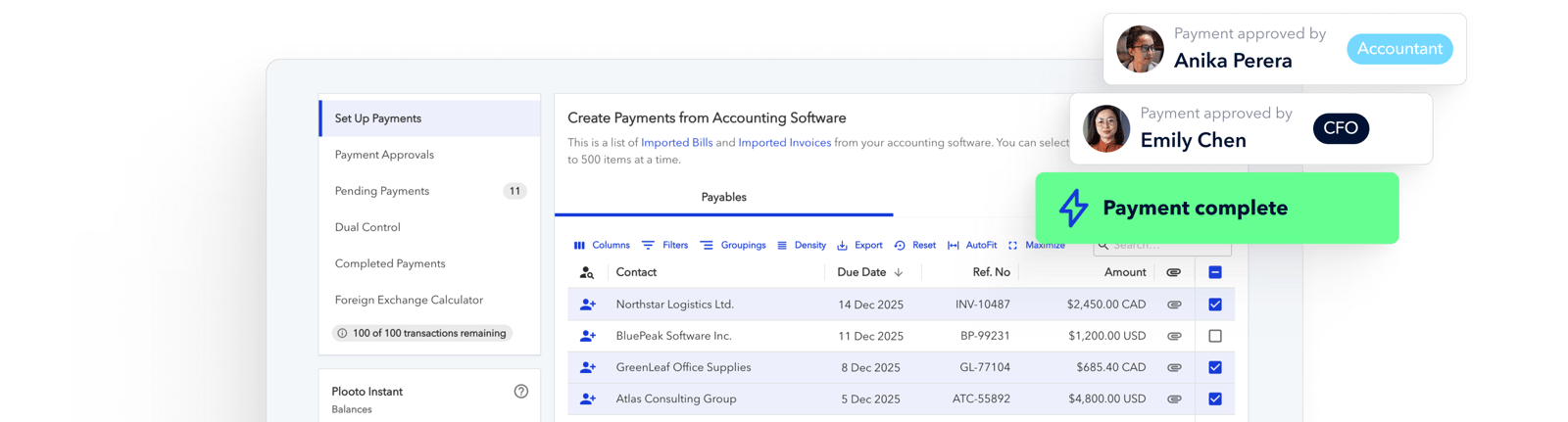
Task: Click the Reset toolbar button
Action: pyautogui.click(x=914, y=246)
